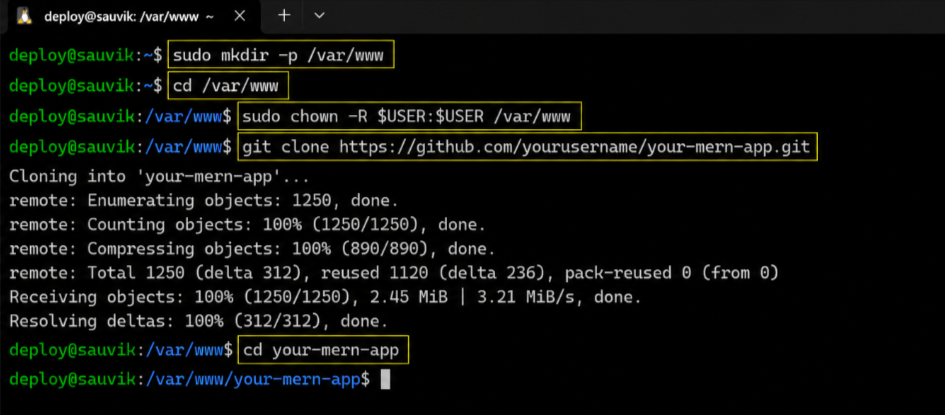Click 'Receiving objects: 100% (1250/1250)' line
The height and width of the screenshot is (415, 945).
325,298
